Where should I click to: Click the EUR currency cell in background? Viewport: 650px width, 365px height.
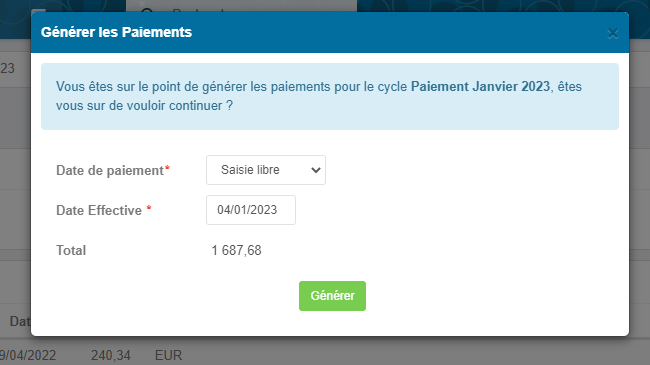pyautogui.click(x=168, y=355)
